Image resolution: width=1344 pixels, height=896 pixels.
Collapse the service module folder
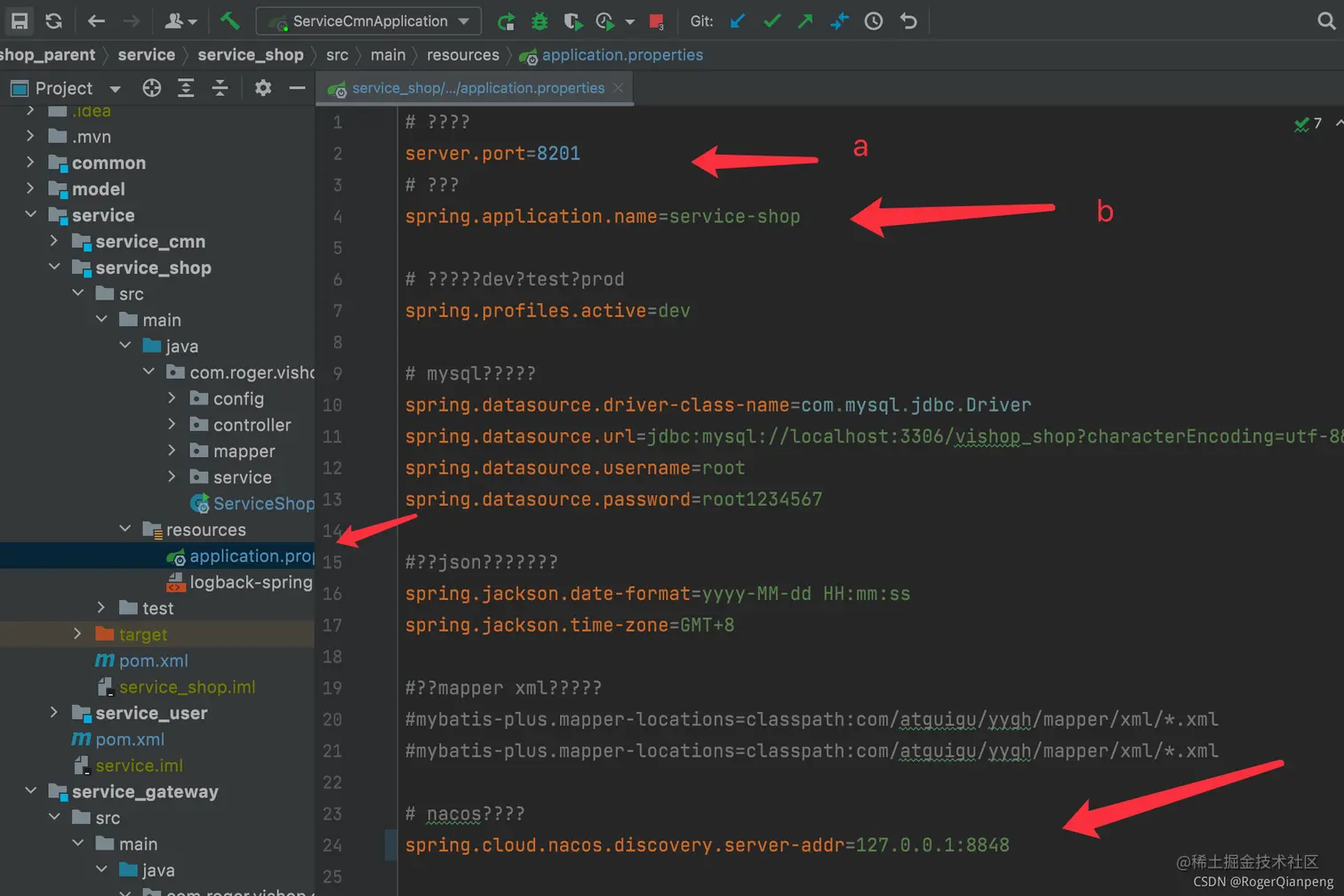click(30, 215)
